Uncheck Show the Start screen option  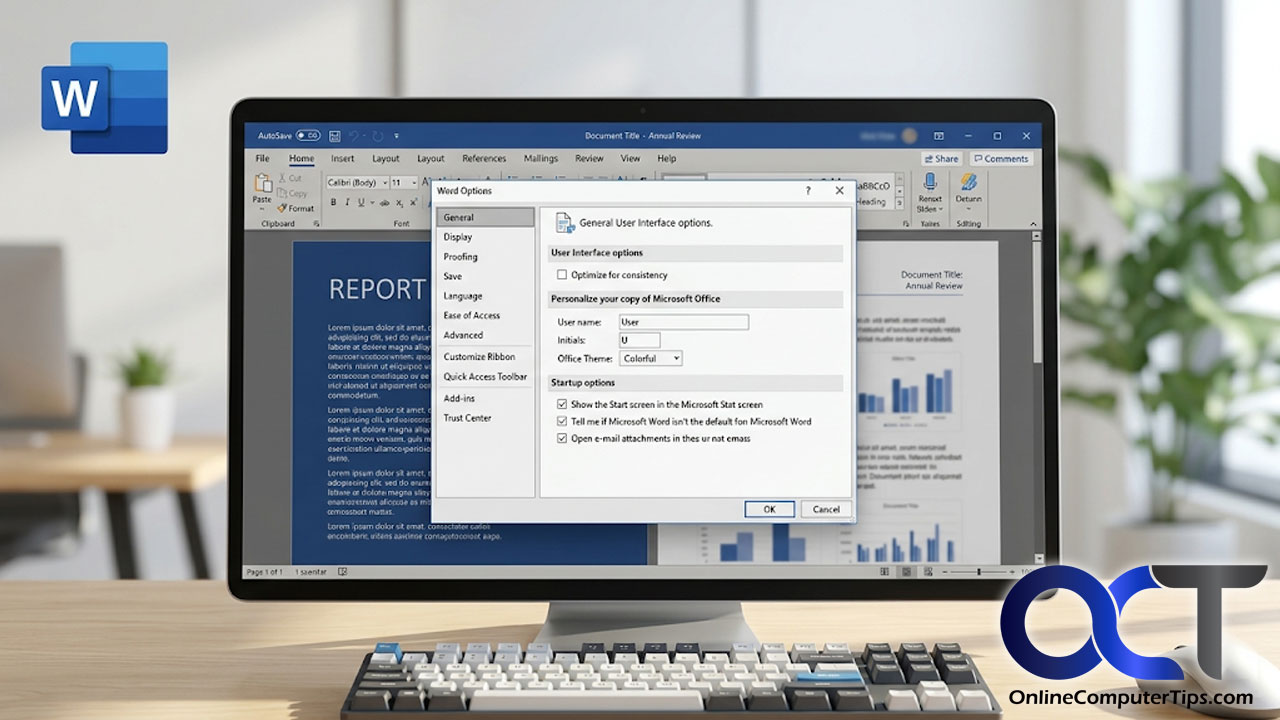562,404
